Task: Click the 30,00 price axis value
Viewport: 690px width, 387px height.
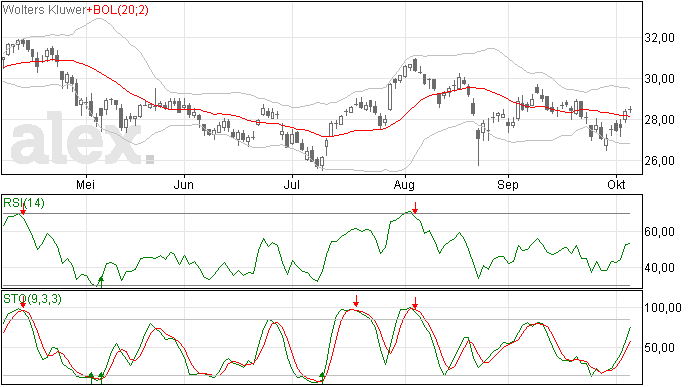Action: (x=659, y=79)
